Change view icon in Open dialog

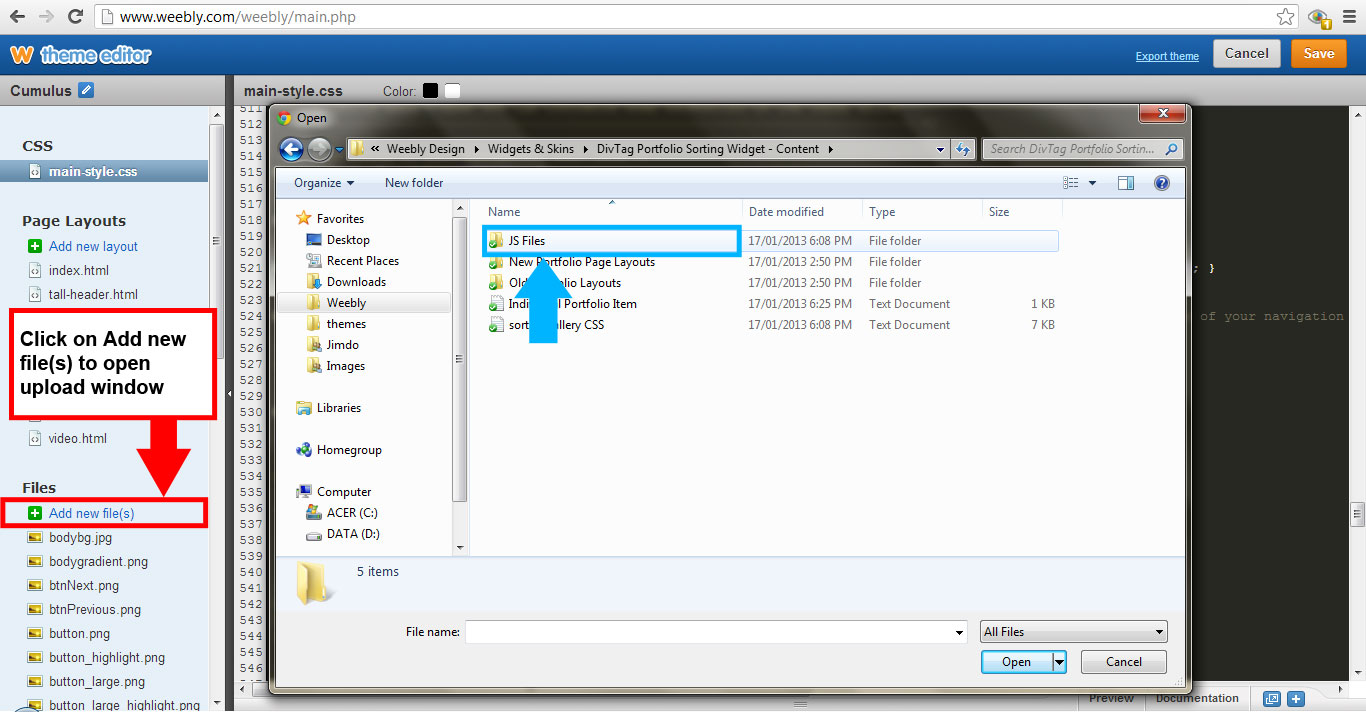tap(1071, 183)
